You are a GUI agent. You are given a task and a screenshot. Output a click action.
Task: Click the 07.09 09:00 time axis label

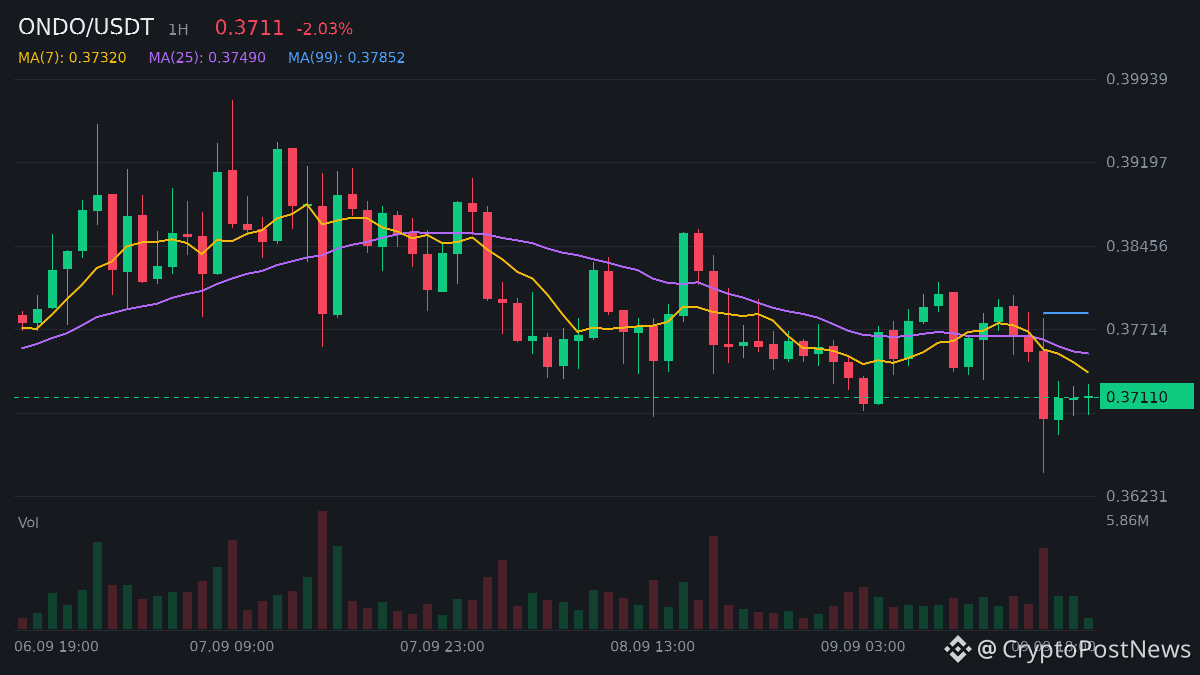(x=231, y=647)
